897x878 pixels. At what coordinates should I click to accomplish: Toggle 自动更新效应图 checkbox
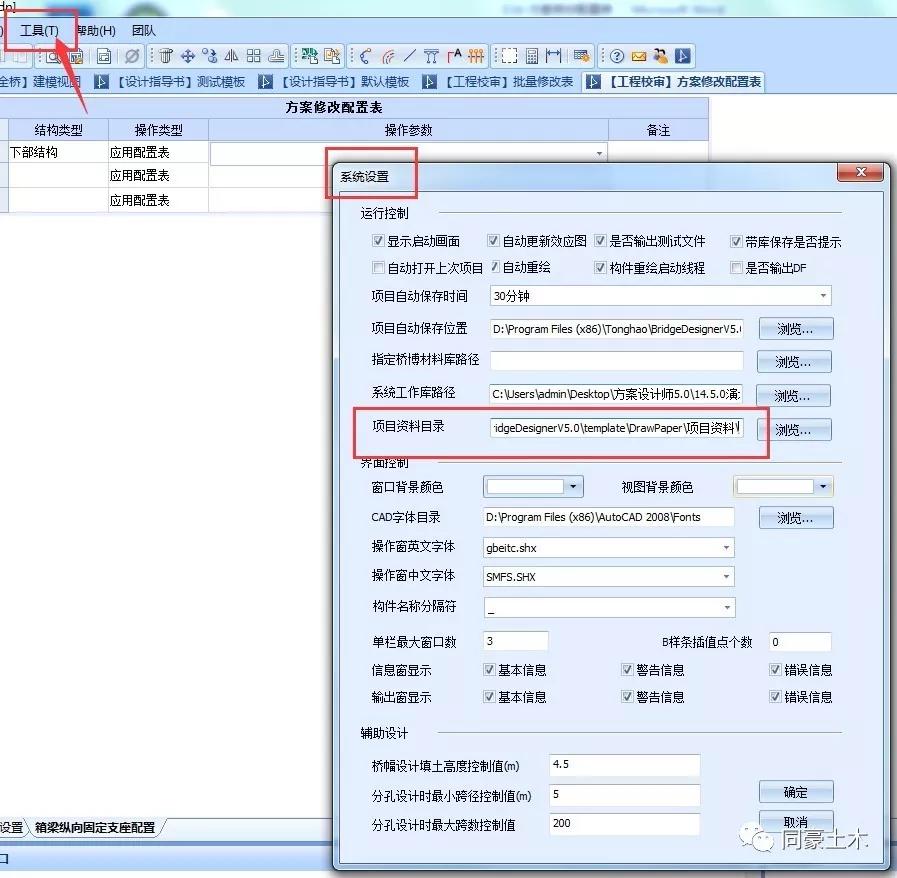coord(493,241)
